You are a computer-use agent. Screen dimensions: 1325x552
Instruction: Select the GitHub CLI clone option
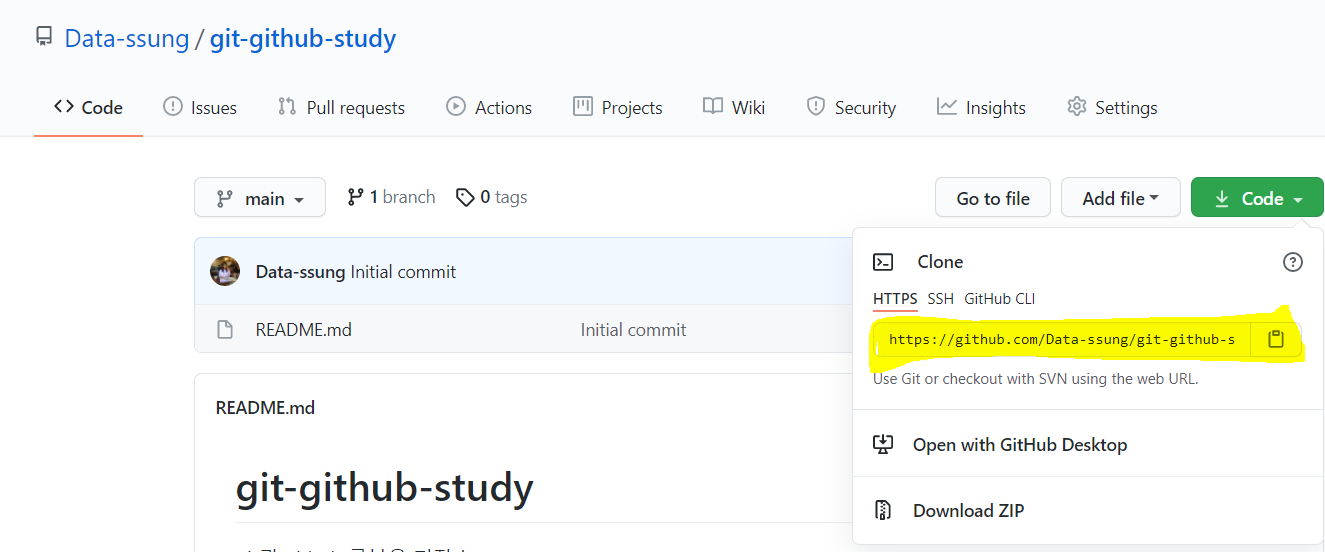(1000, 299)
